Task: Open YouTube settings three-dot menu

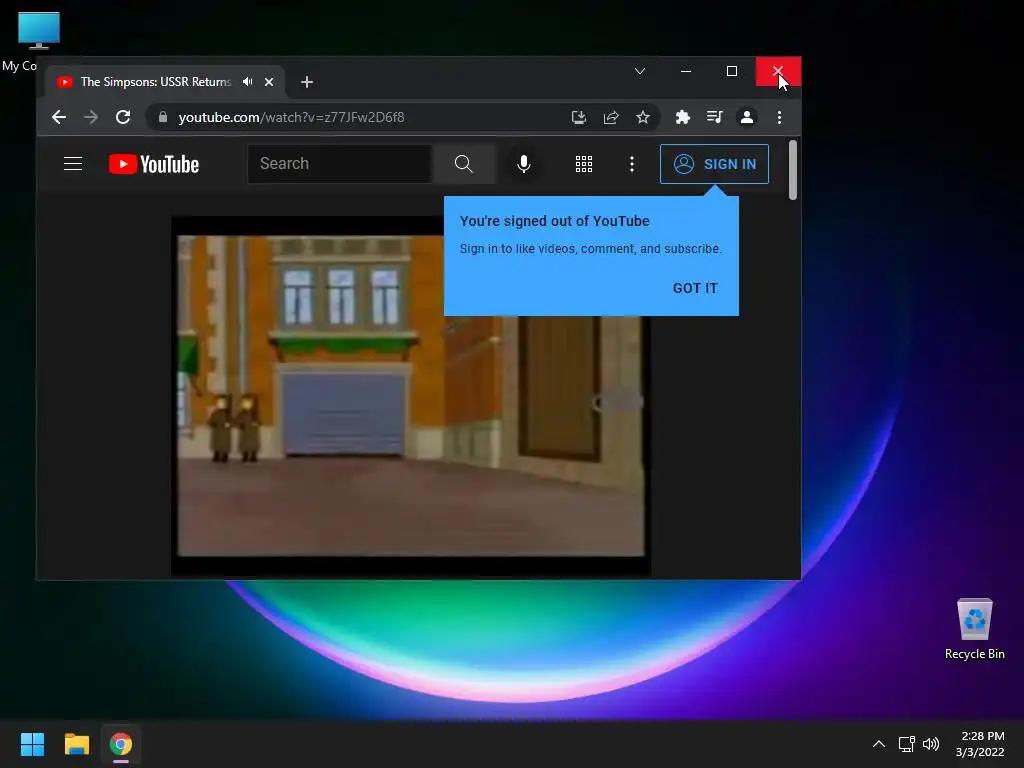Action: (632, 164)
